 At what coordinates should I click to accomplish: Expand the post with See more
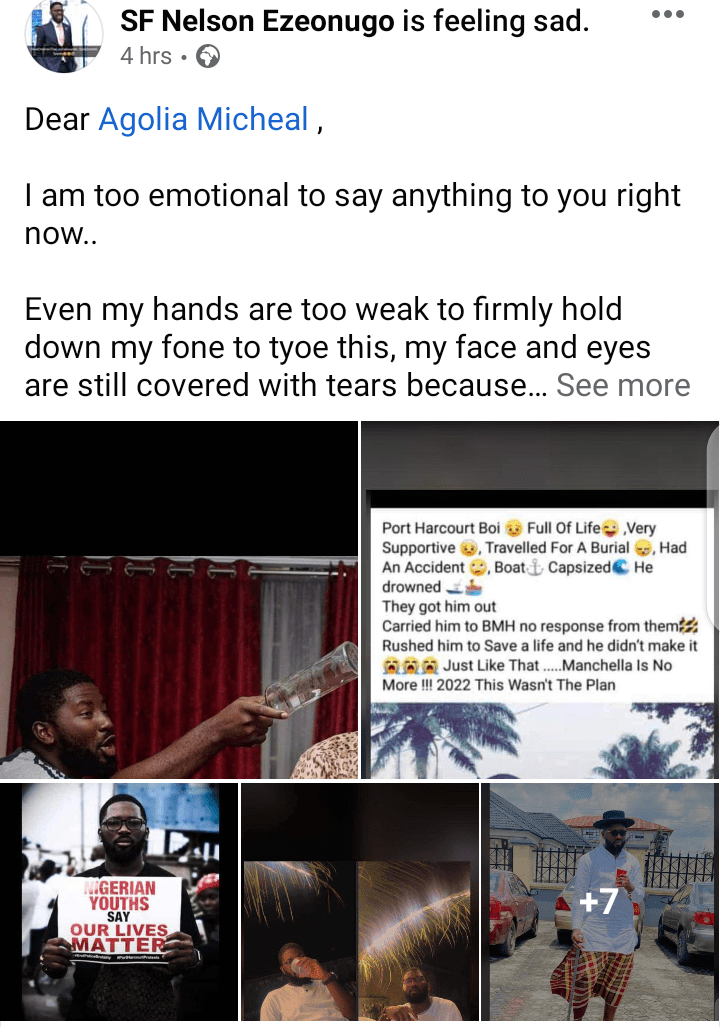pos(623,385)
